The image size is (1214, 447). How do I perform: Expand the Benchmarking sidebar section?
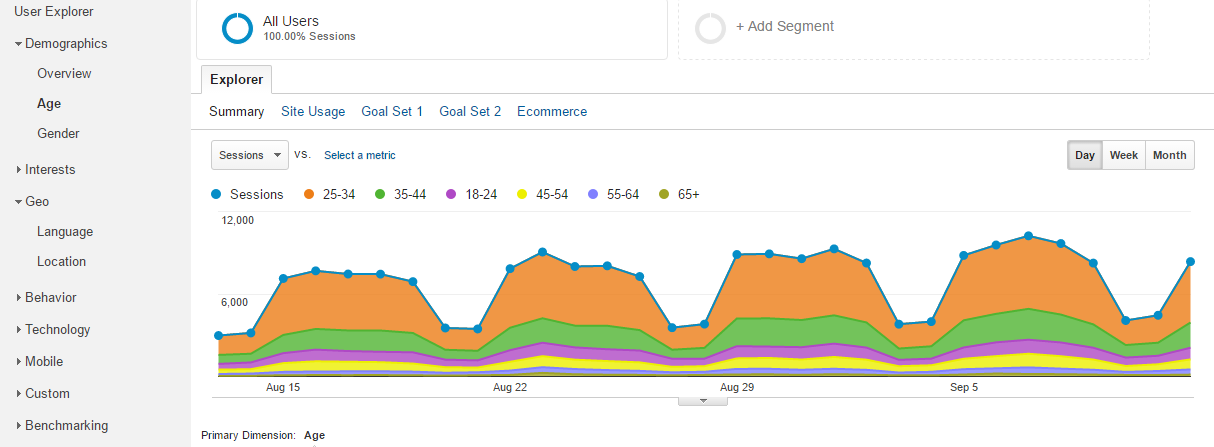click(66, 425)
